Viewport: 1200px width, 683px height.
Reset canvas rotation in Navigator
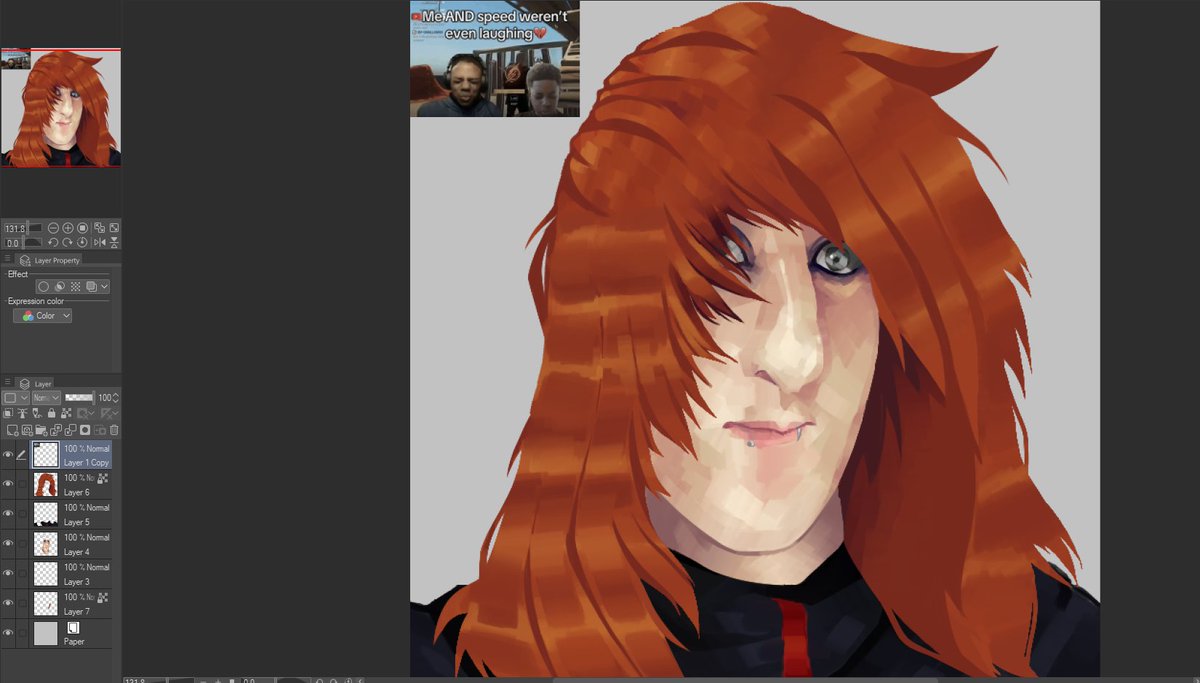[82, 243]
